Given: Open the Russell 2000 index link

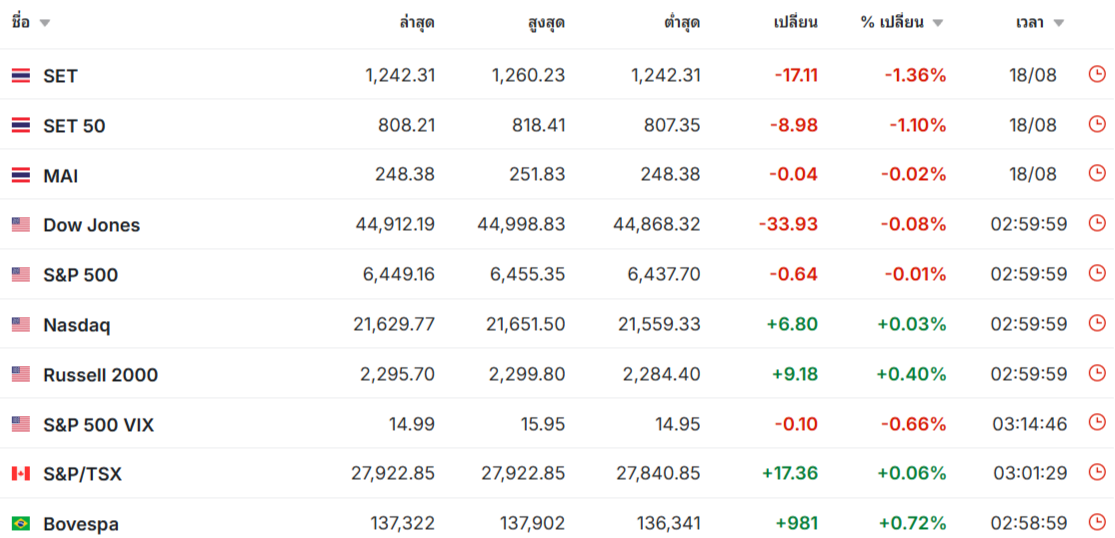Looking at the screenshot, I should coord(100,375).
